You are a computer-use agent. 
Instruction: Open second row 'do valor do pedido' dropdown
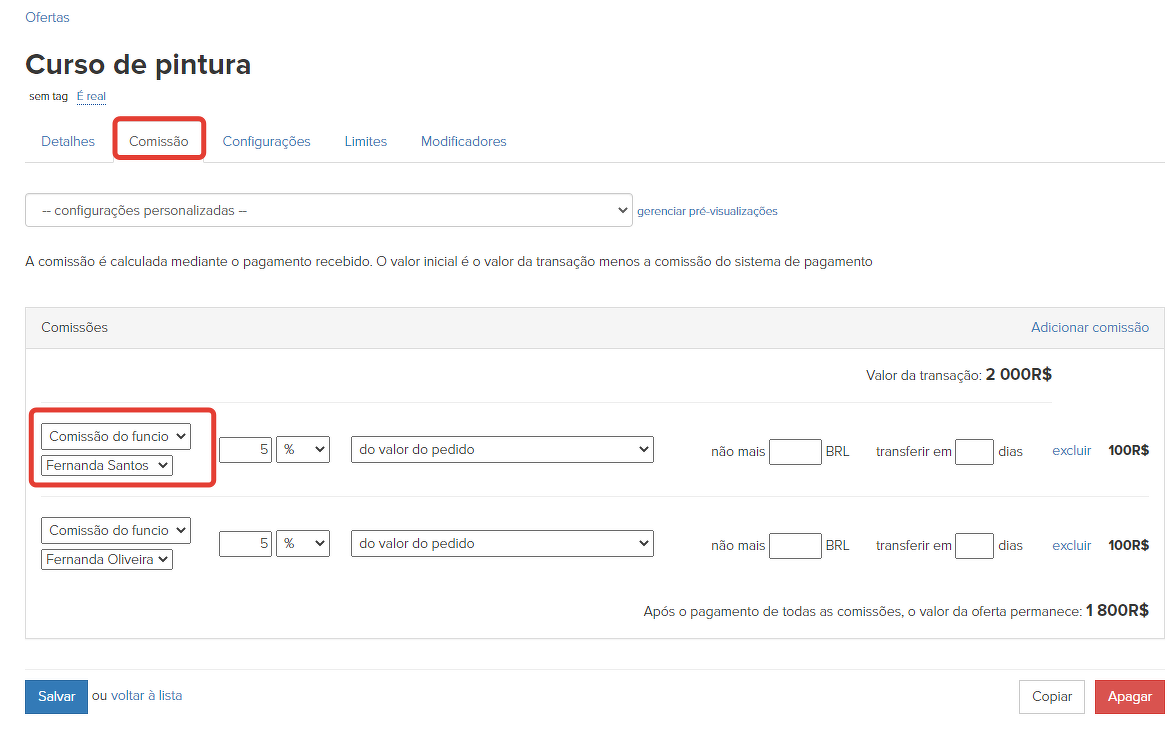pyautogui.click(x=502, y=544)
